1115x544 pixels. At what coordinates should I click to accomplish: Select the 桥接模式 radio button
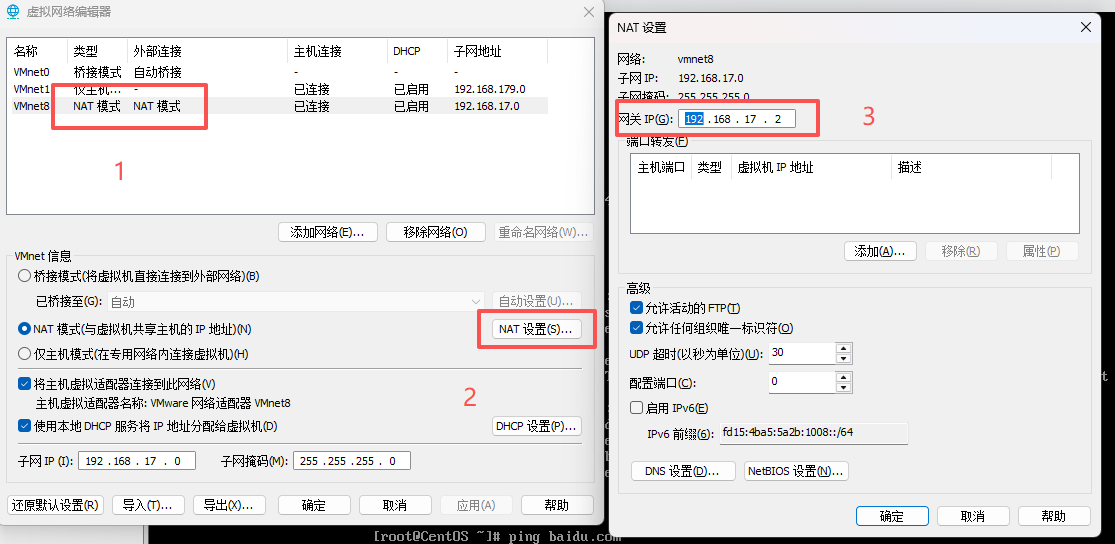[x=25, y=276]
